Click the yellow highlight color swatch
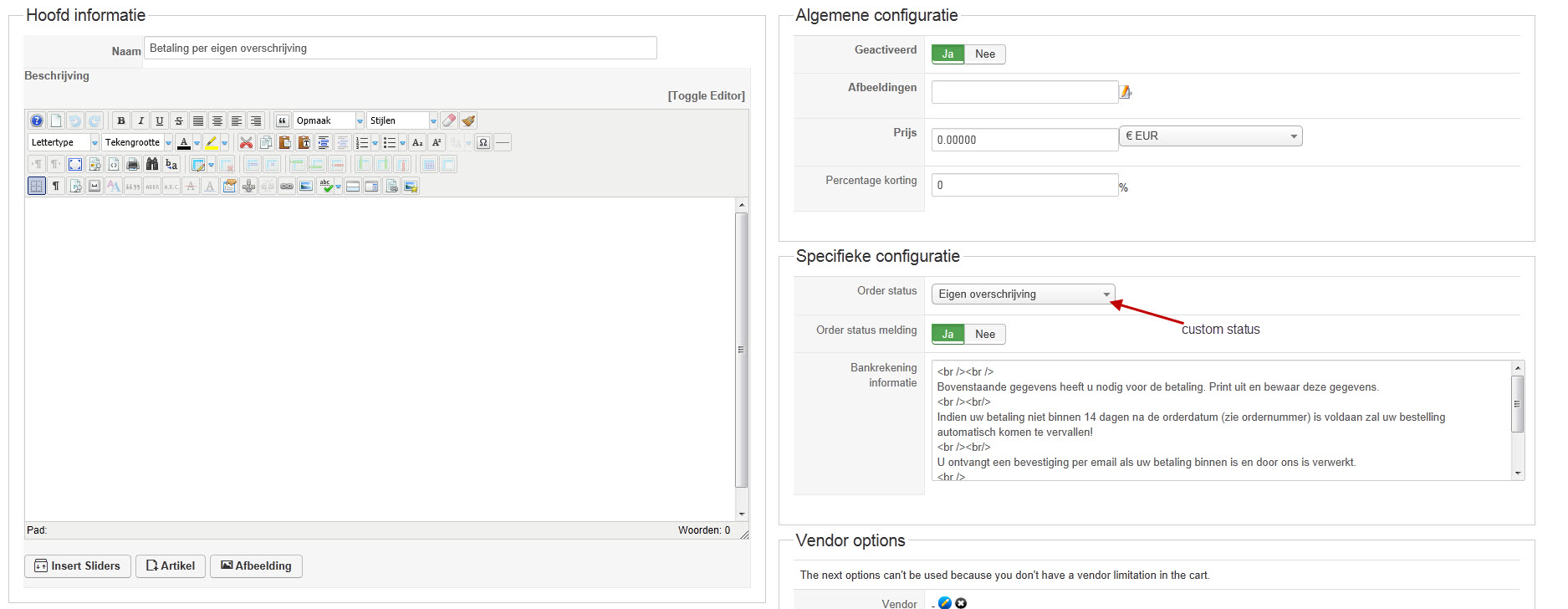 point(212,142)
